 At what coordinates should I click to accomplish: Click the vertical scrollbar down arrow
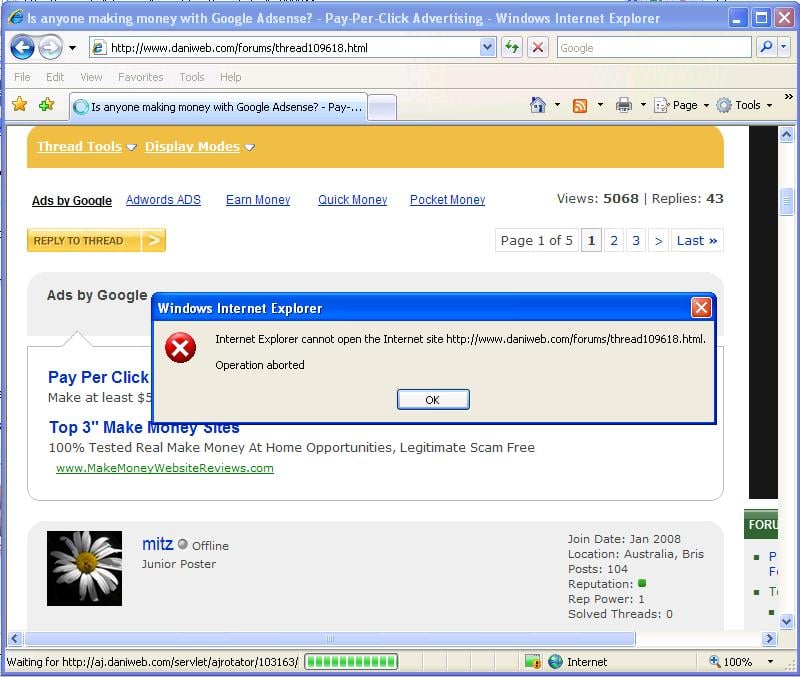tap(786, 622)
